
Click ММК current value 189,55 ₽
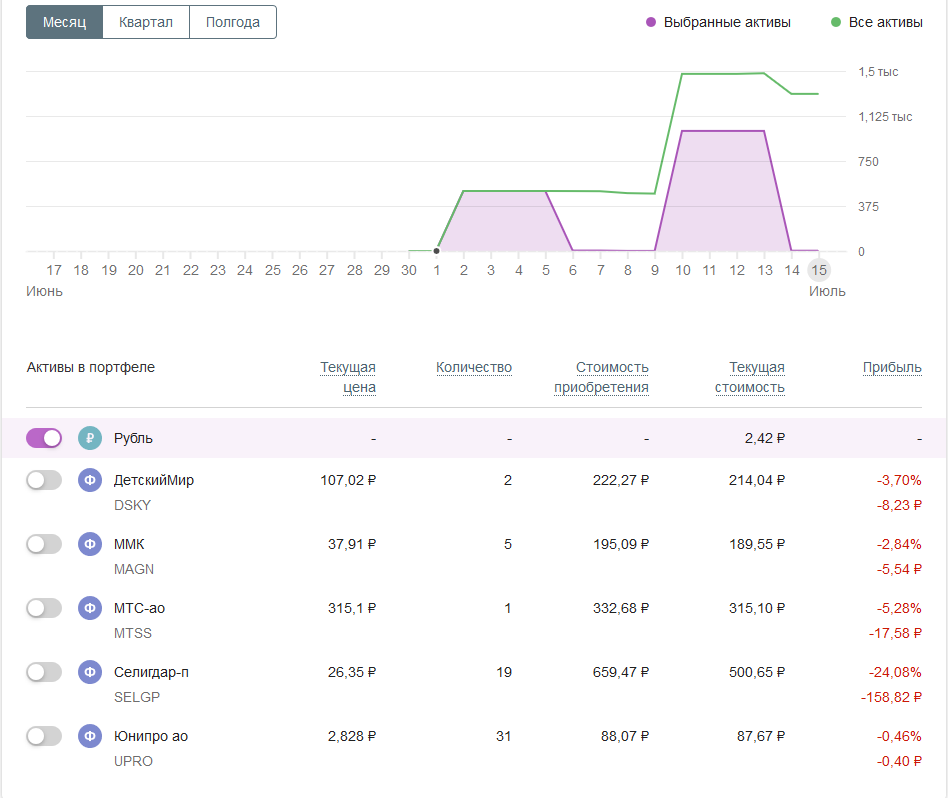[x=757, y=544]
